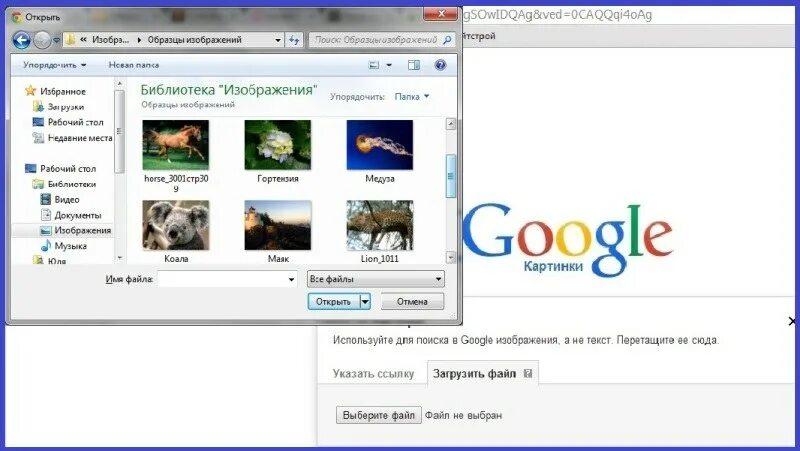
Task: Open help with the question mark icon
Action: [440, 65]
